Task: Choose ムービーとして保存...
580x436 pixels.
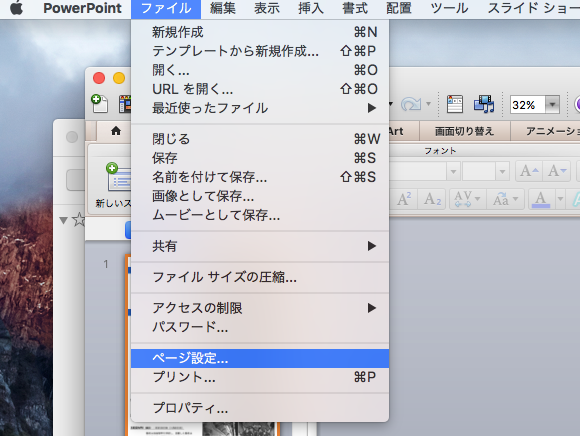Action: 260,215
